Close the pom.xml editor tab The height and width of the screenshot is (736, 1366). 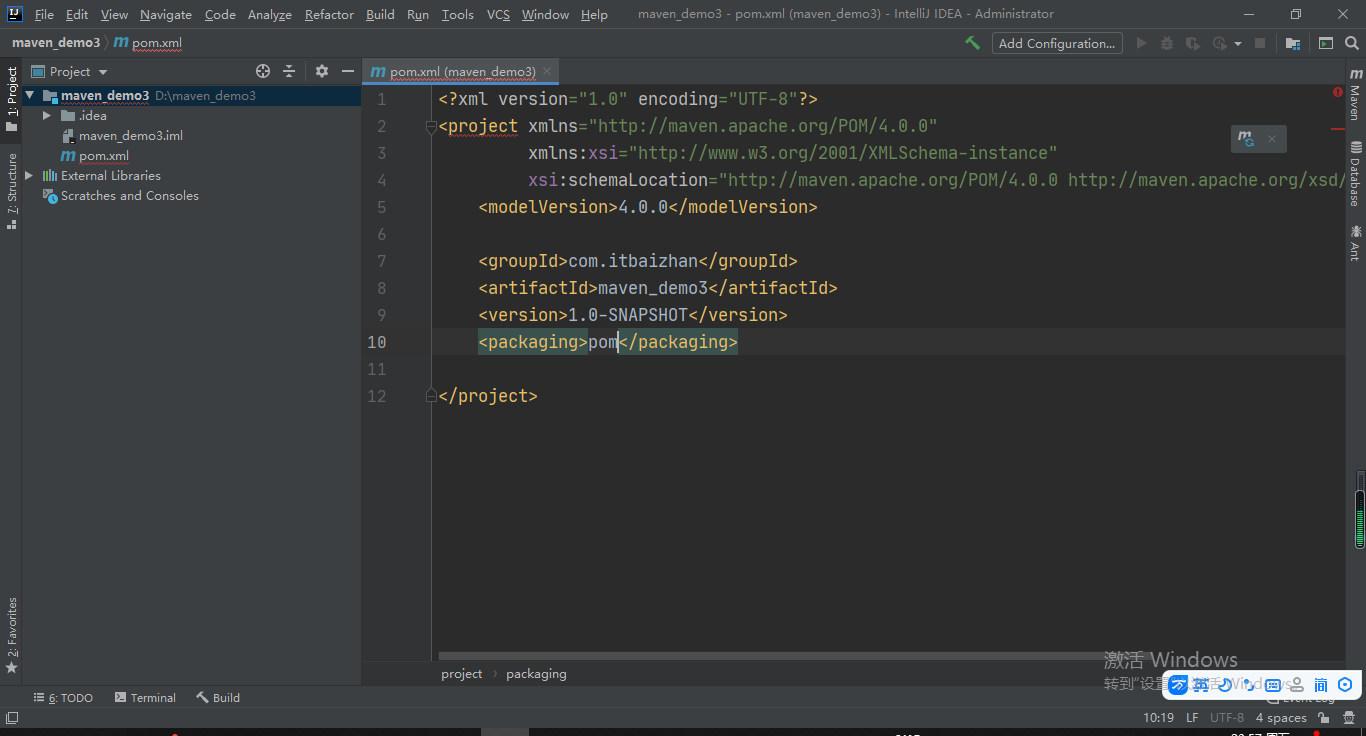click(x=548, y=72)
